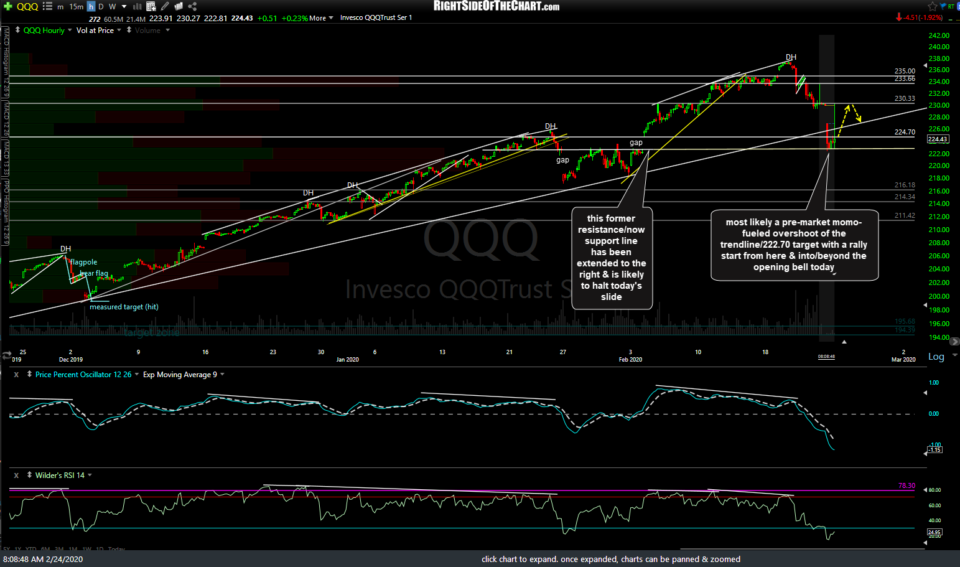The height and width of the screenshot is (567, 960).
Task: Click the QQQ ticker symbol field
Action: click(27, 6)
